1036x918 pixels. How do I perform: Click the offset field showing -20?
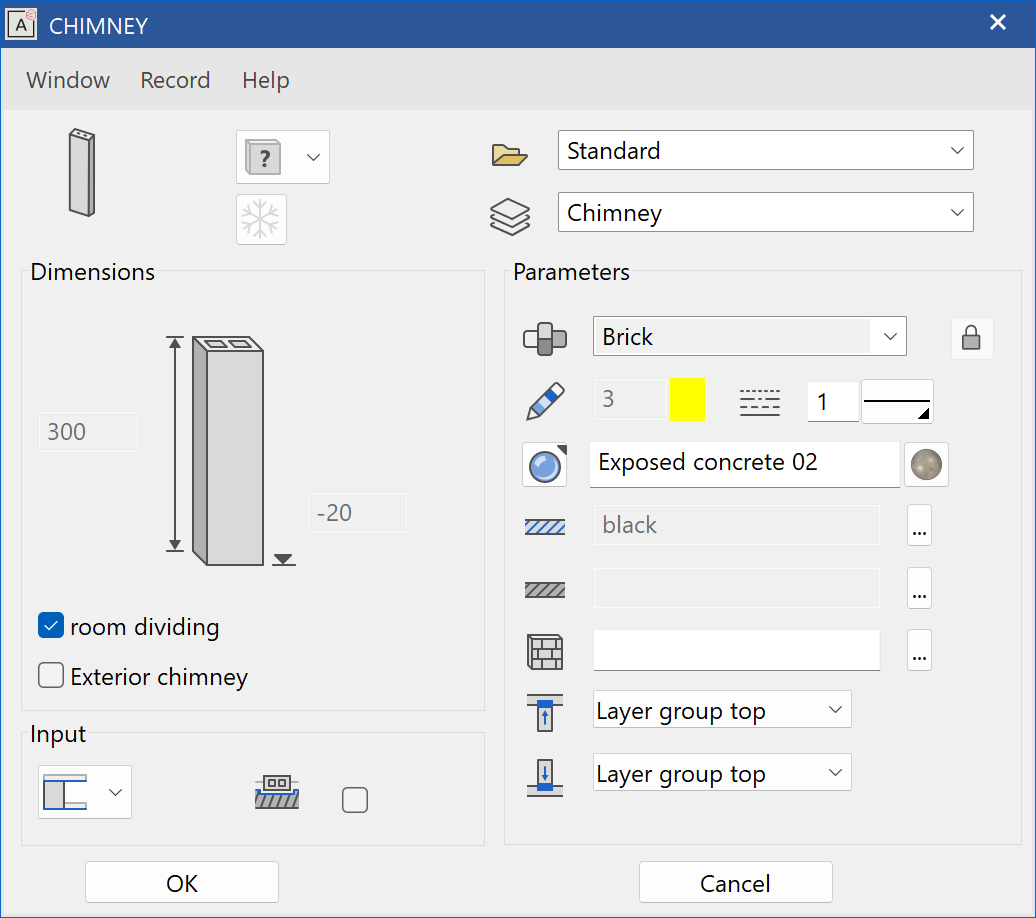(357, 513)
